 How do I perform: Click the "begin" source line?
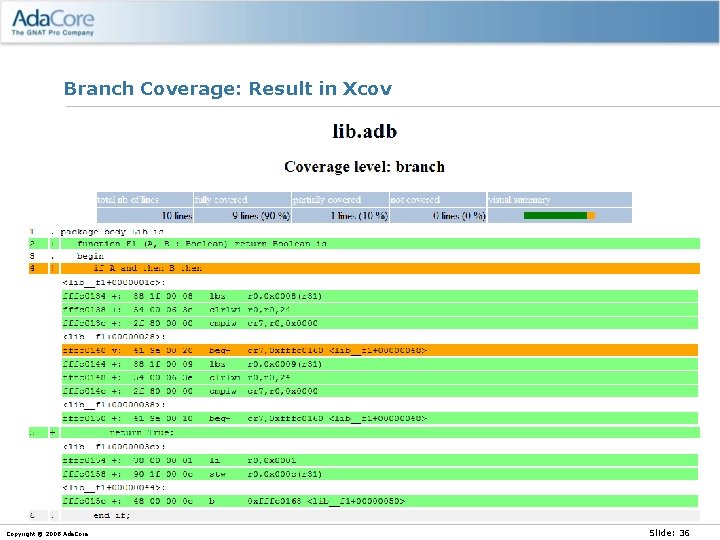tap(90, 256)
